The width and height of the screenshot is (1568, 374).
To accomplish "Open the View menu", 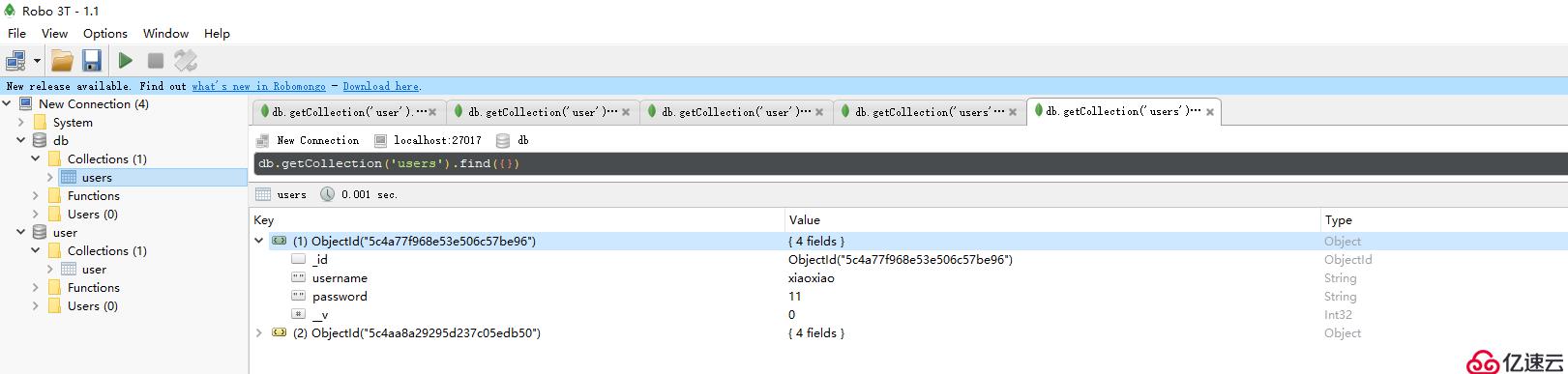I will pos(54,33).
